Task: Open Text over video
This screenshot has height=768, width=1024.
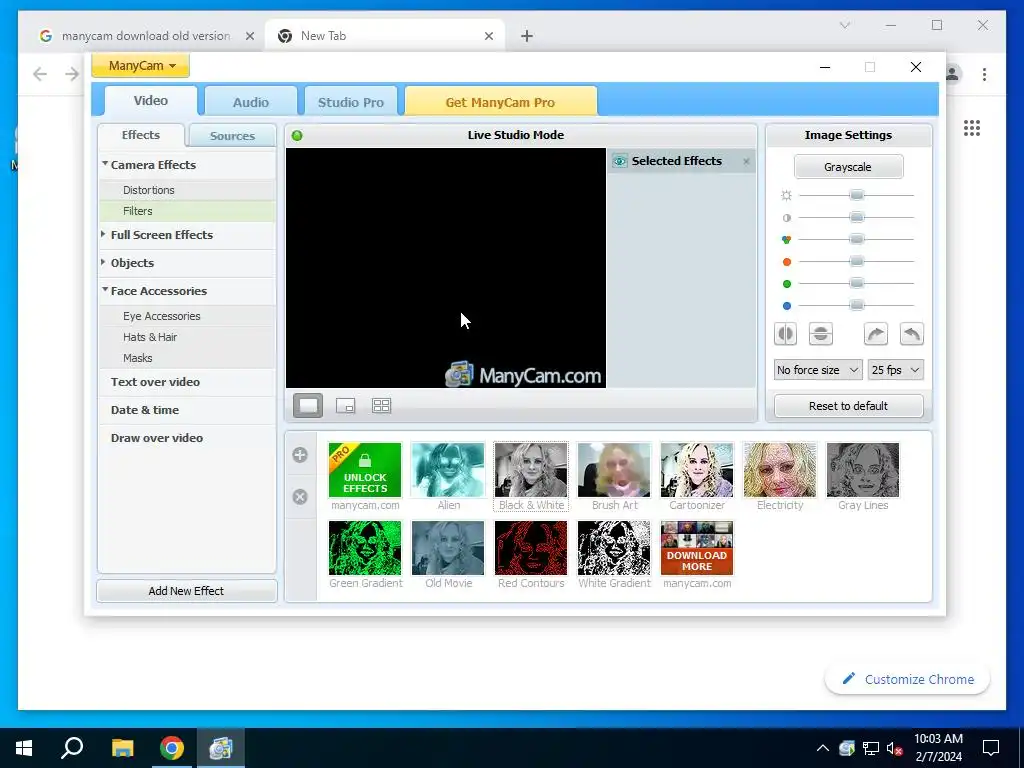Action: click(x=155, y=382)
